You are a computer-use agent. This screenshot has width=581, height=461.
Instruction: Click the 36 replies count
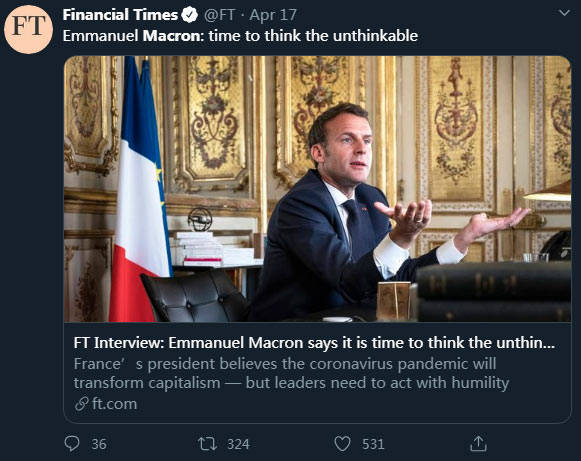click(x=99, y=444)
